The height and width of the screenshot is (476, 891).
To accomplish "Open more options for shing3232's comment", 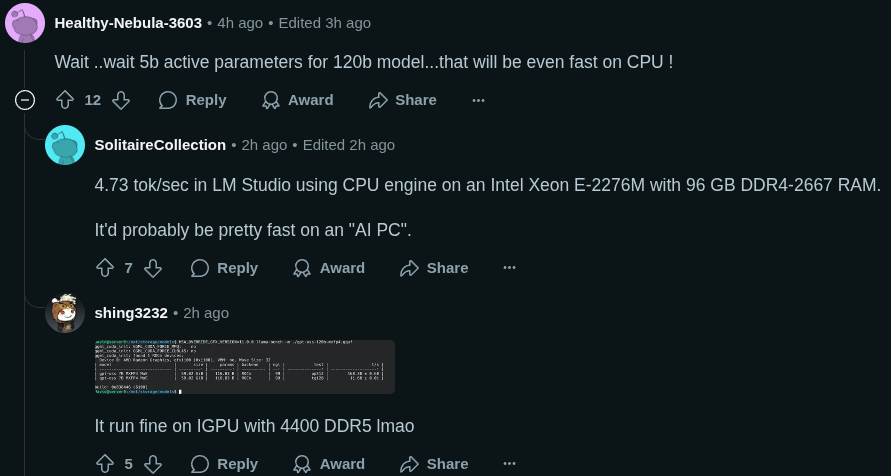I will click(x=510, y=464).
